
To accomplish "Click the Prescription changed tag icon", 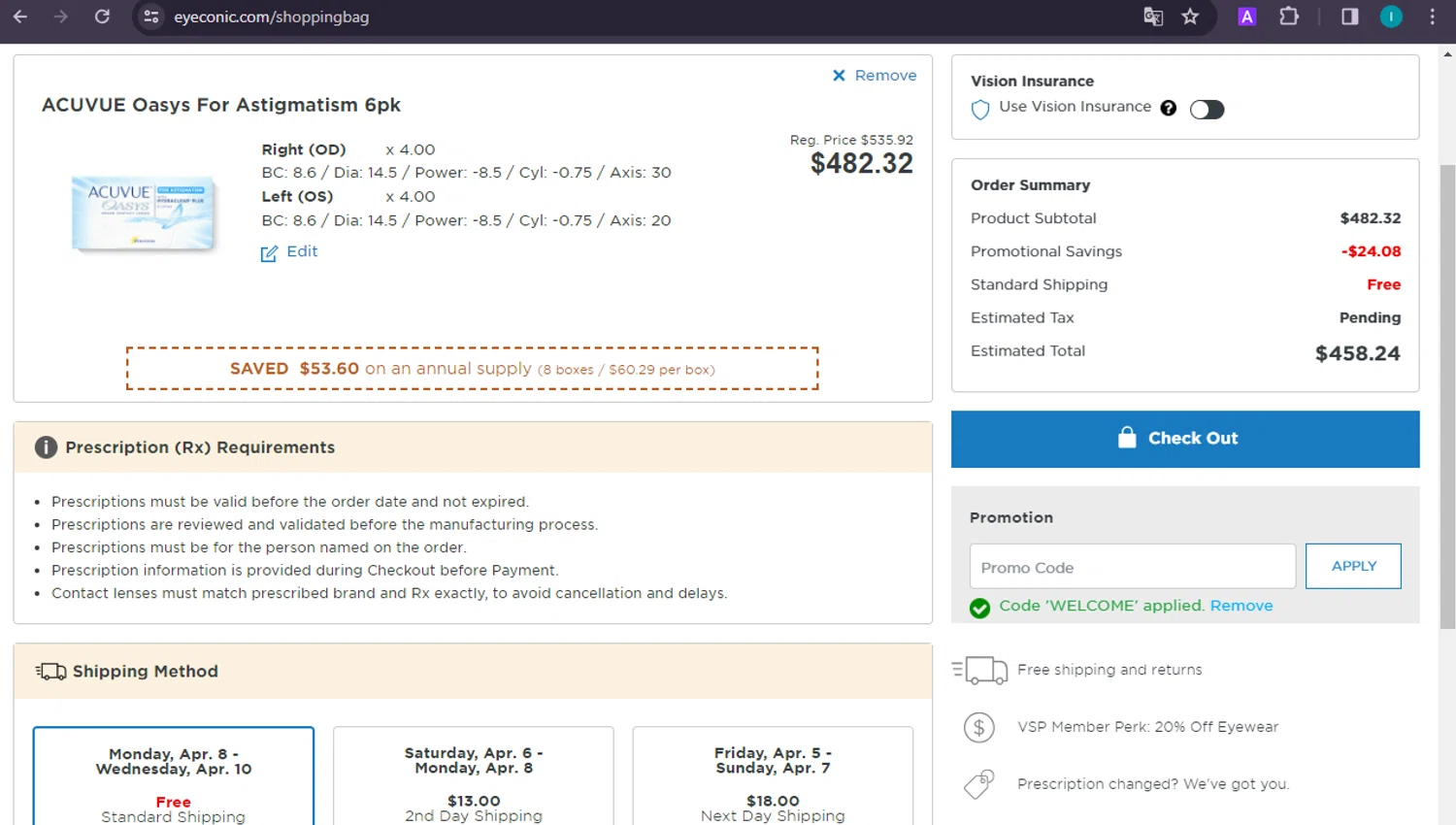I will pyautogui.click(x=979, y=784).
